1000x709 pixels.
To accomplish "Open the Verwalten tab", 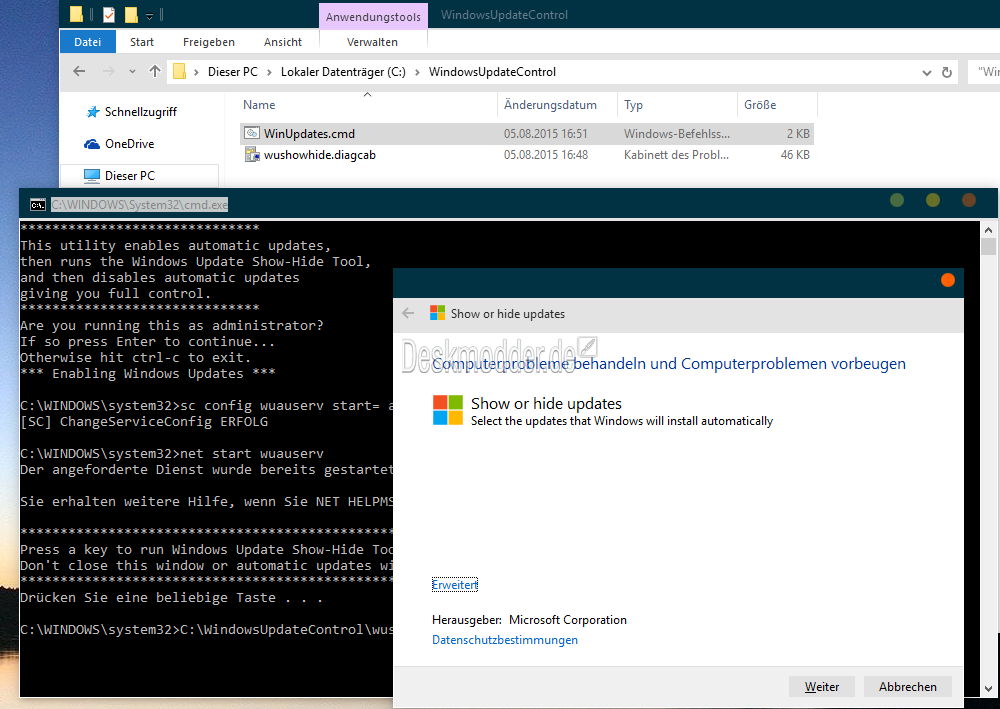I will tap(372, 42).
